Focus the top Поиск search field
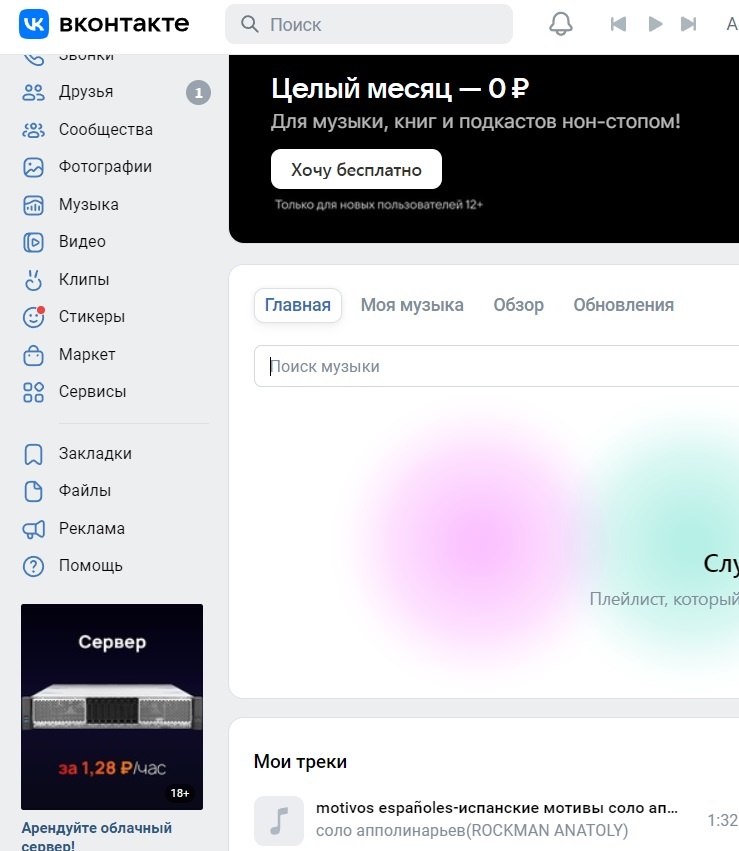This screenshot has height=851, width=739. [x=369, y=24]
